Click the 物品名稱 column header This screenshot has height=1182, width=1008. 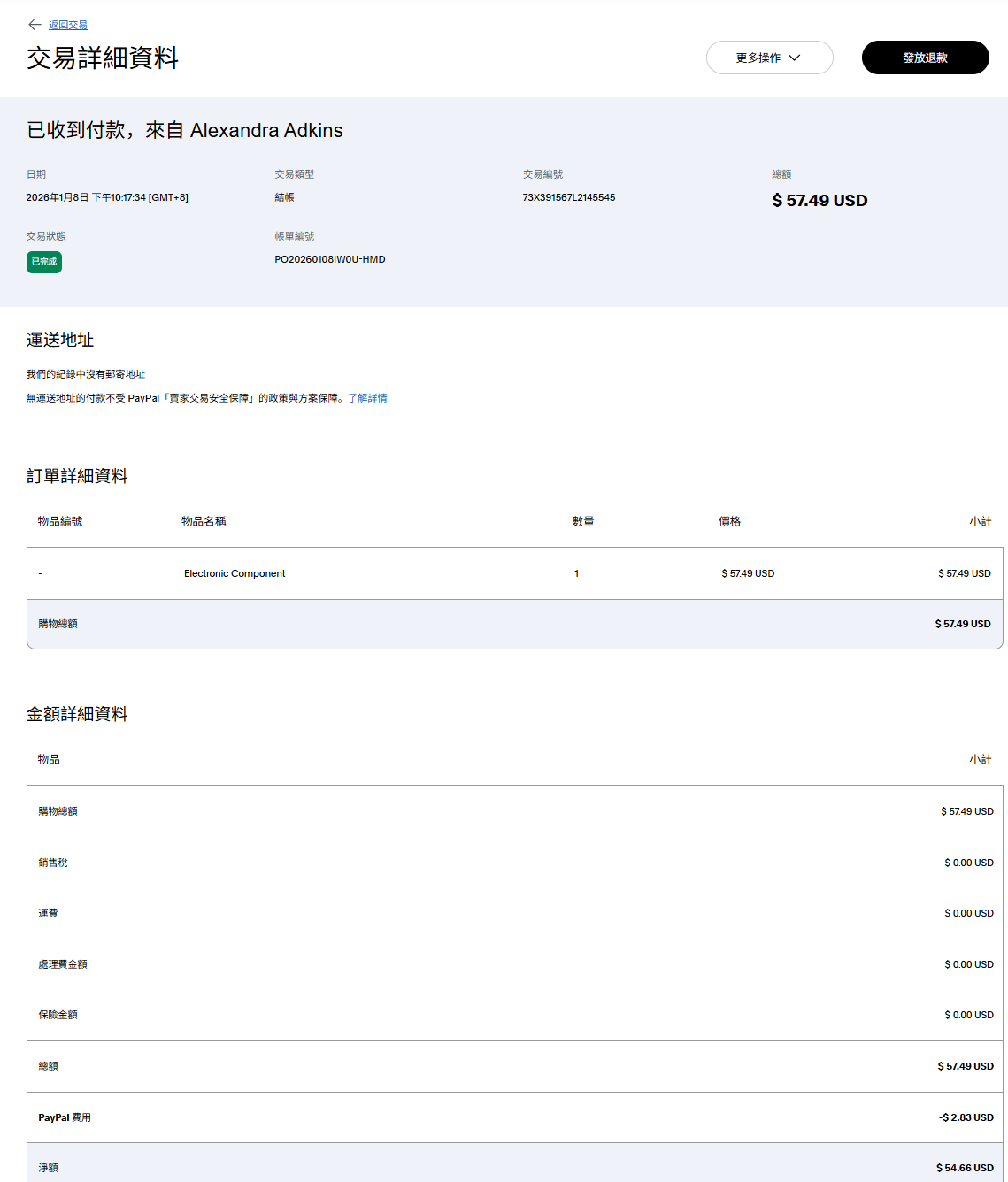point(204,522)
